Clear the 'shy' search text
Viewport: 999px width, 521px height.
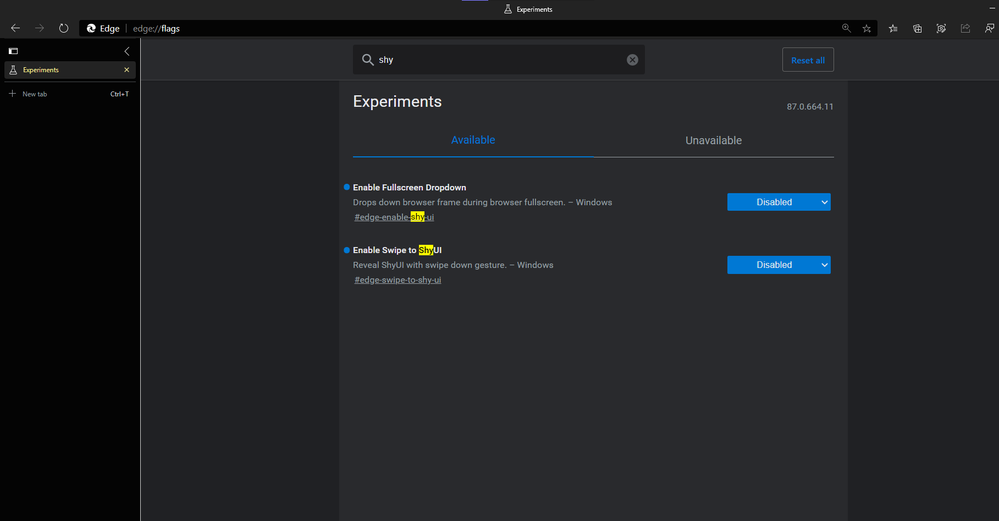632,60
